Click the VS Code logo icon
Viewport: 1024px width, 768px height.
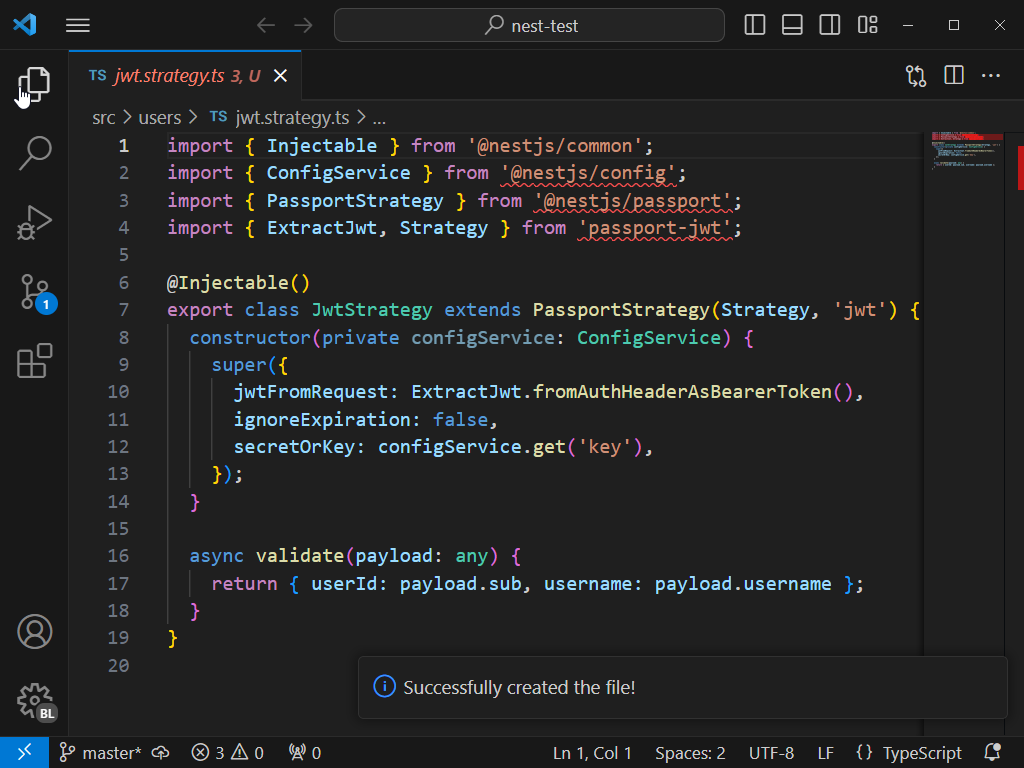(x=25, y=25)
